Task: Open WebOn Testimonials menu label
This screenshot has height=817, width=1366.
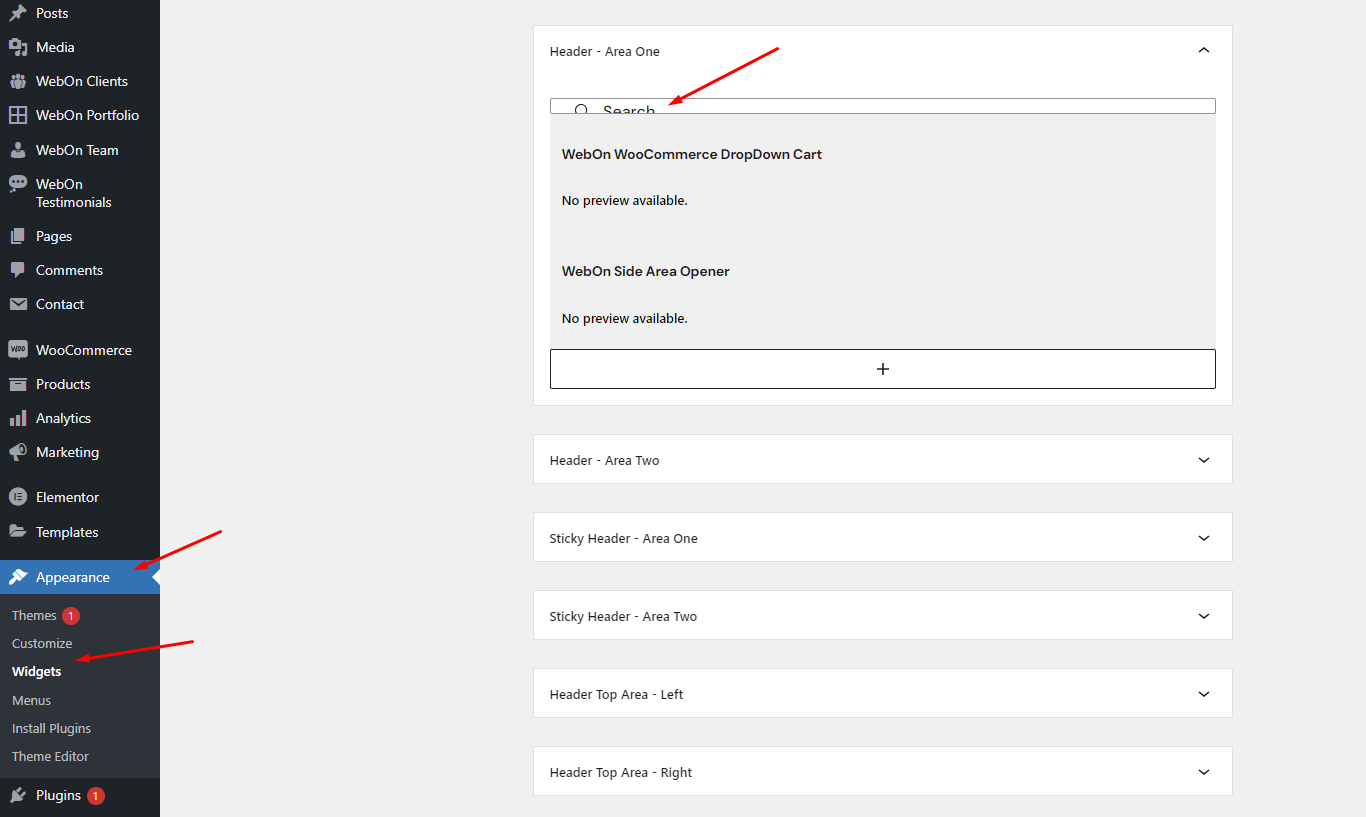Action: point(74,193)
